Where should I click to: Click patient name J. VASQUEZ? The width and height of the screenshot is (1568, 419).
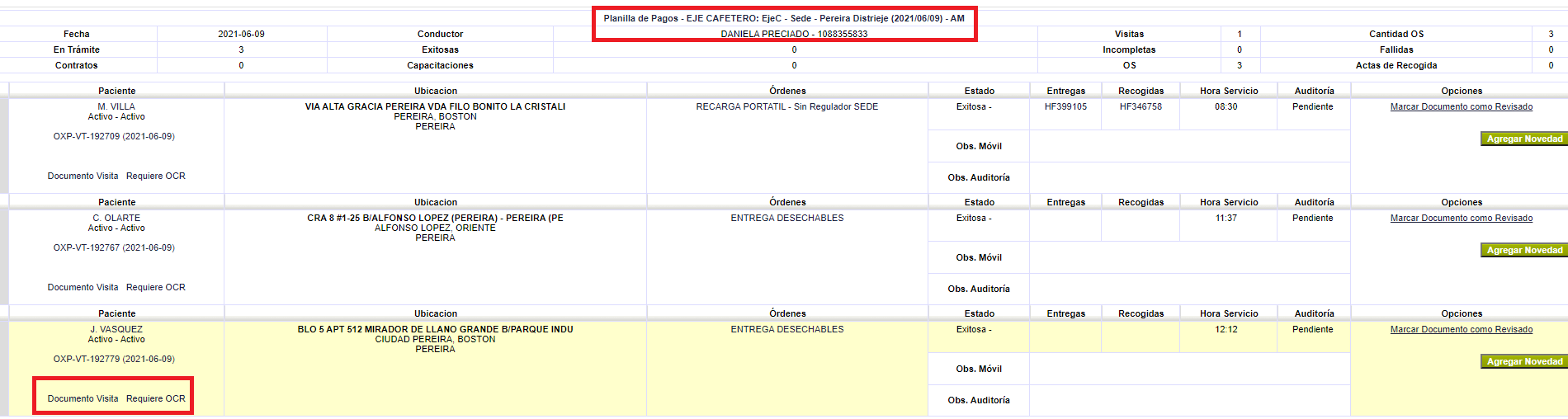click(x=116, y=330)
